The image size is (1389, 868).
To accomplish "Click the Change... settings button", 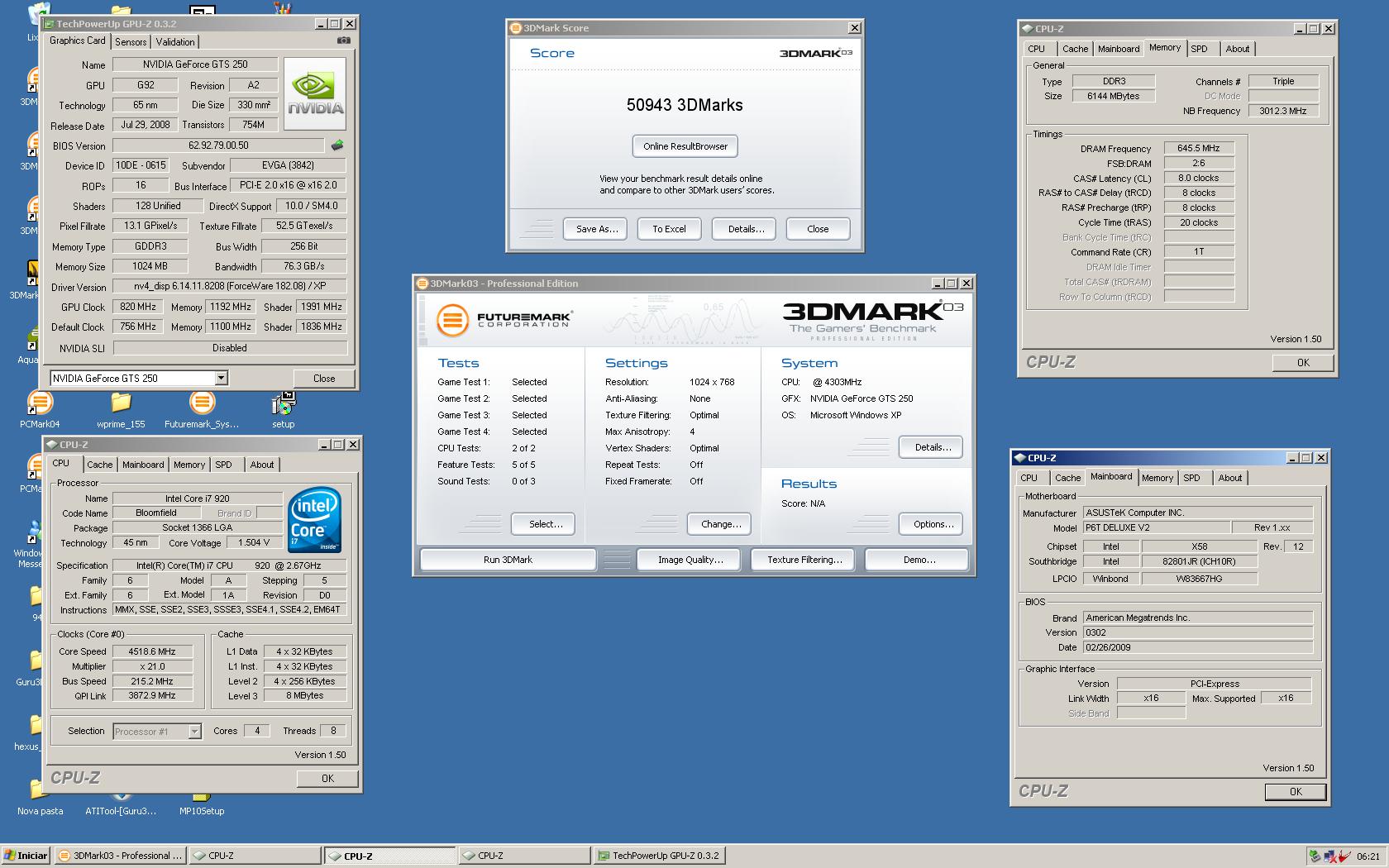I will pyautogui.click(x=721, y=524).
